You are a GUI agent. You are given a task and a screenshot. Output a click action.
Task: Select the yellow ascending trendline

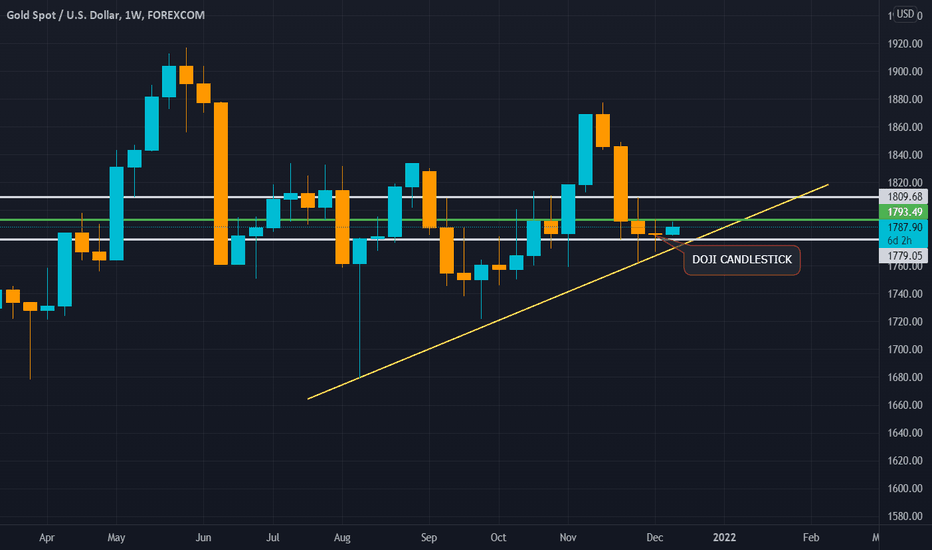568,291
